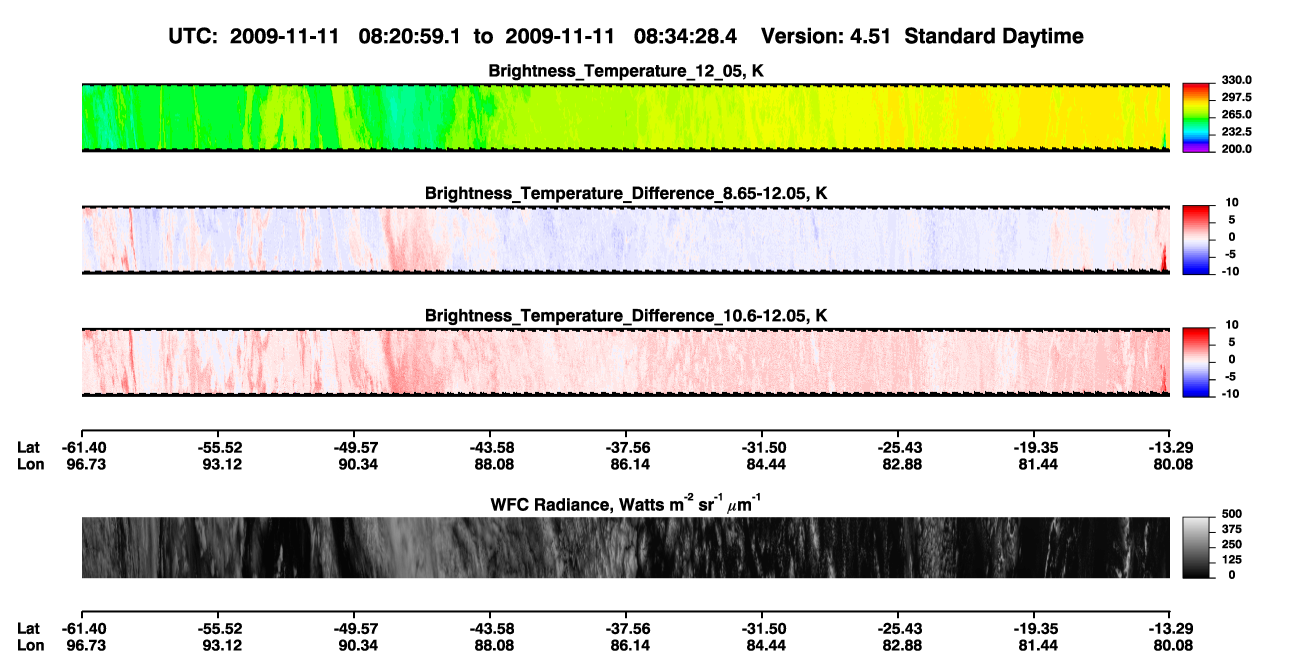Screen dimensions: 1300x667
Task: Click the 12.05 brightness temperature image strip
Action: 626,118
